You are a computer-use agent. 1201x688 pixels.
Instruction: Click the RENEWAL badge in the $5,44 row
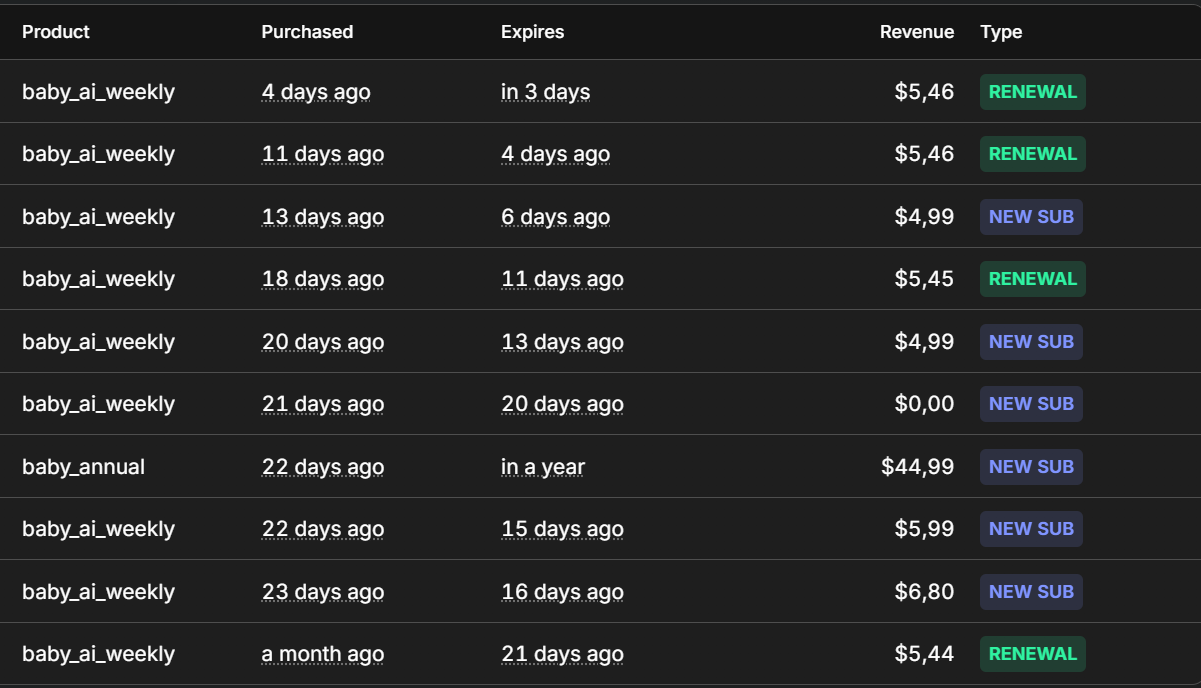[1033, 654]
